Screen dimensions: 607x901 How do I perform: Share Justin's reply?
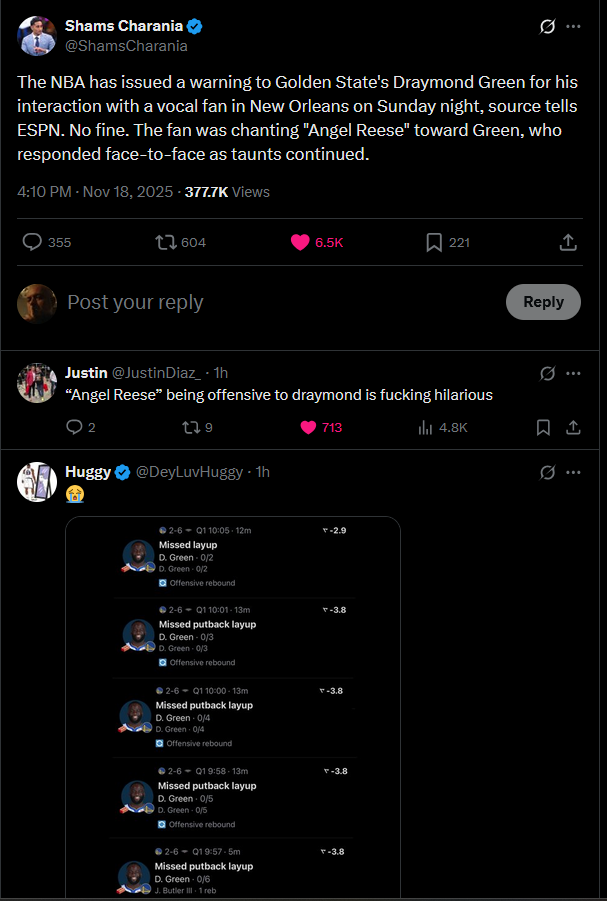(x=573, y=427)
